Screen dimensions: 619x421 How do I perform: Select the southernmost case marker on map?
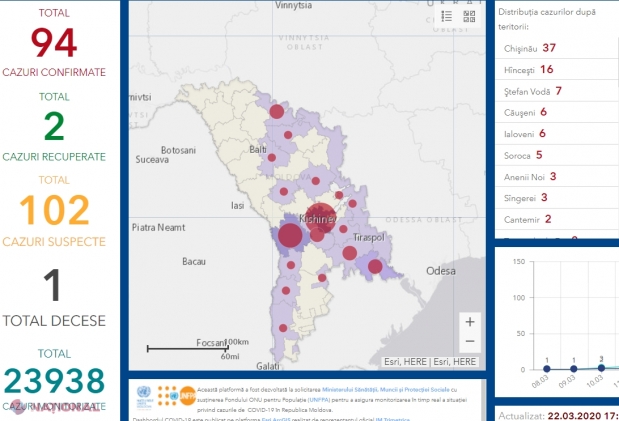coord(283,328)
